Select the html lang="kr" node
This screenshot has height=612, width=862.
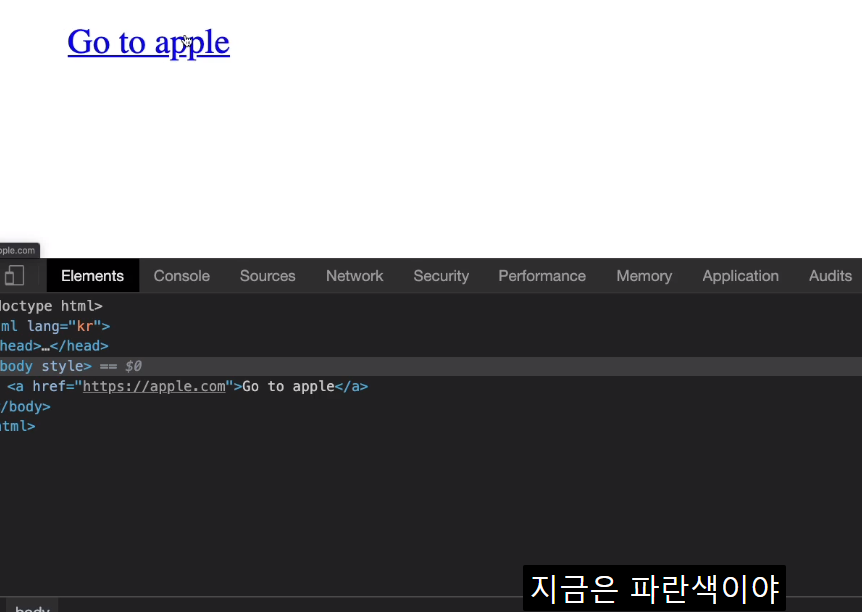point(55,326)
